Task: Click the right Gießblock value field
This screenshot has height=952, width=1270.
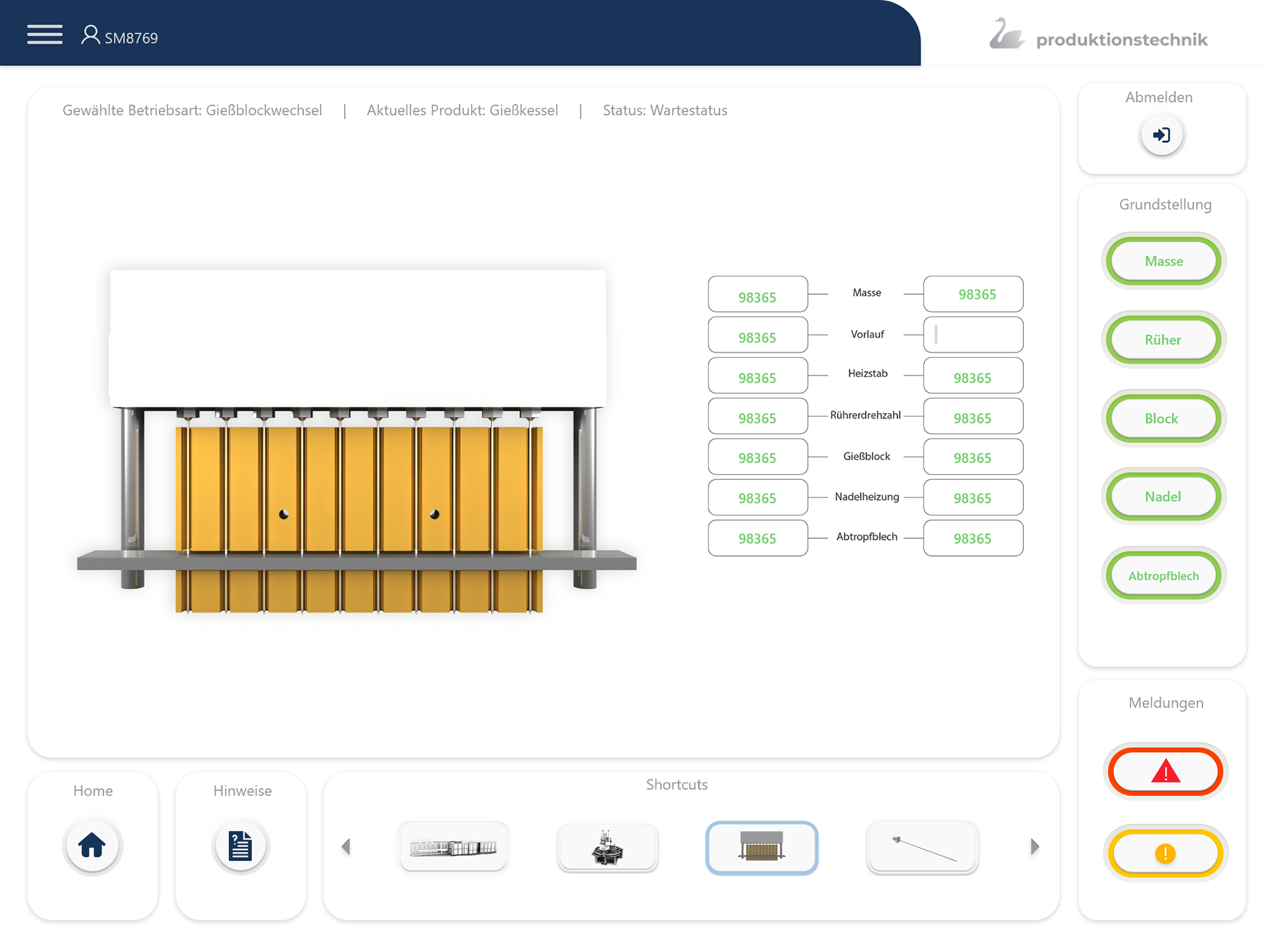Action: point(973,457)
